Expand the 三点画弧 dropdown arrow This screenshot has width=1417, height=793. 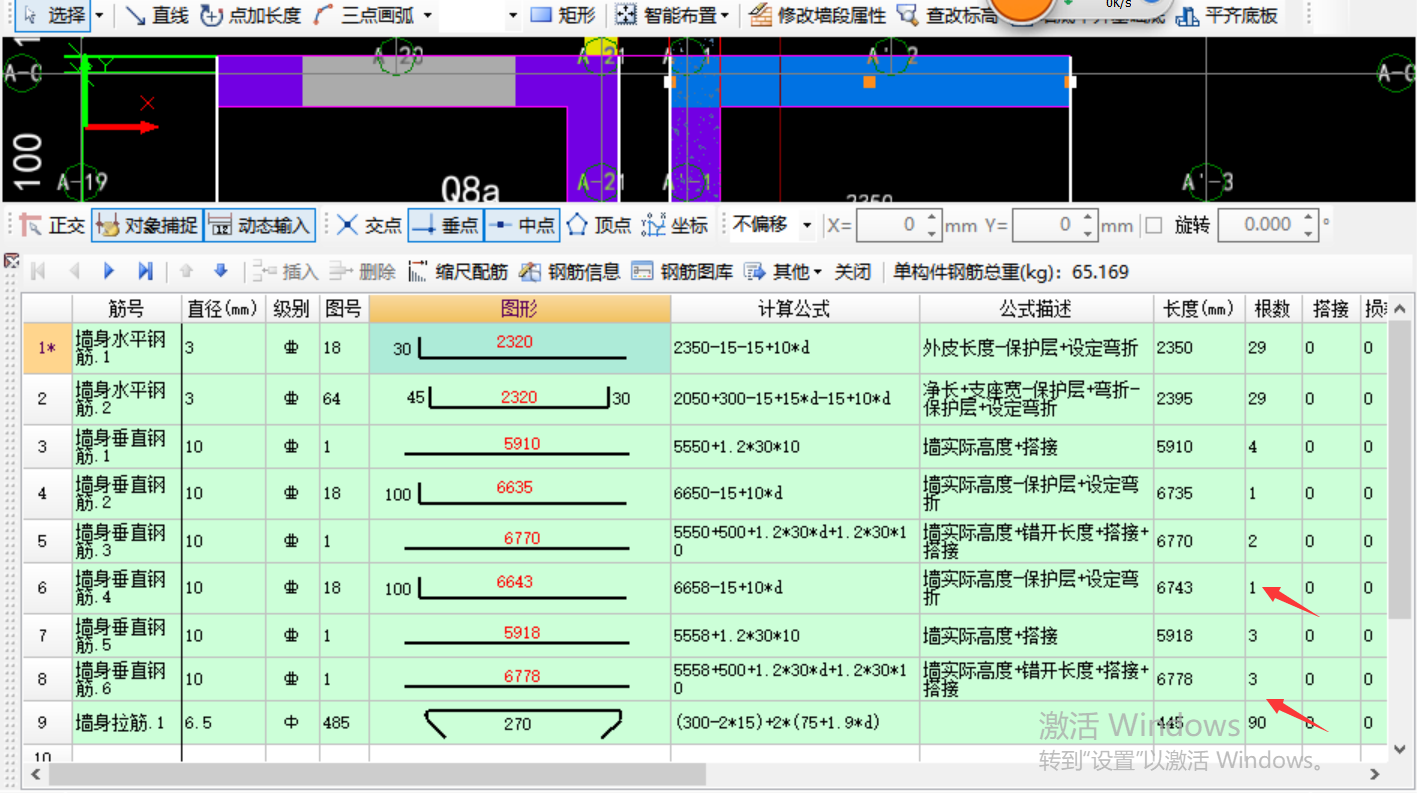pyautogui.click(x=428, y=16)
